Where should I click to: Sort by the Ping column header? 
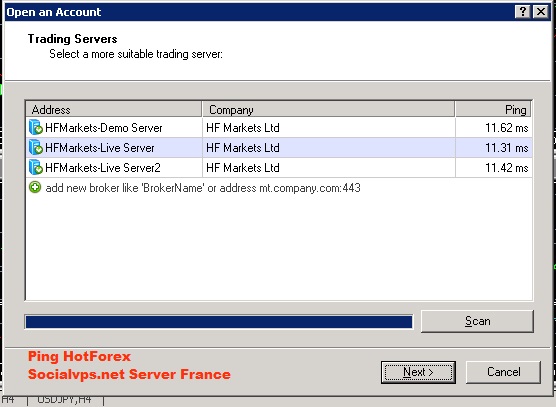click(494, 110)
